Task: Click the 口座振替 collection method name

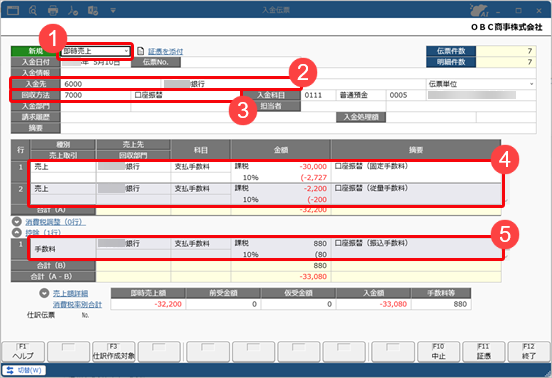Action: [186, 95]
